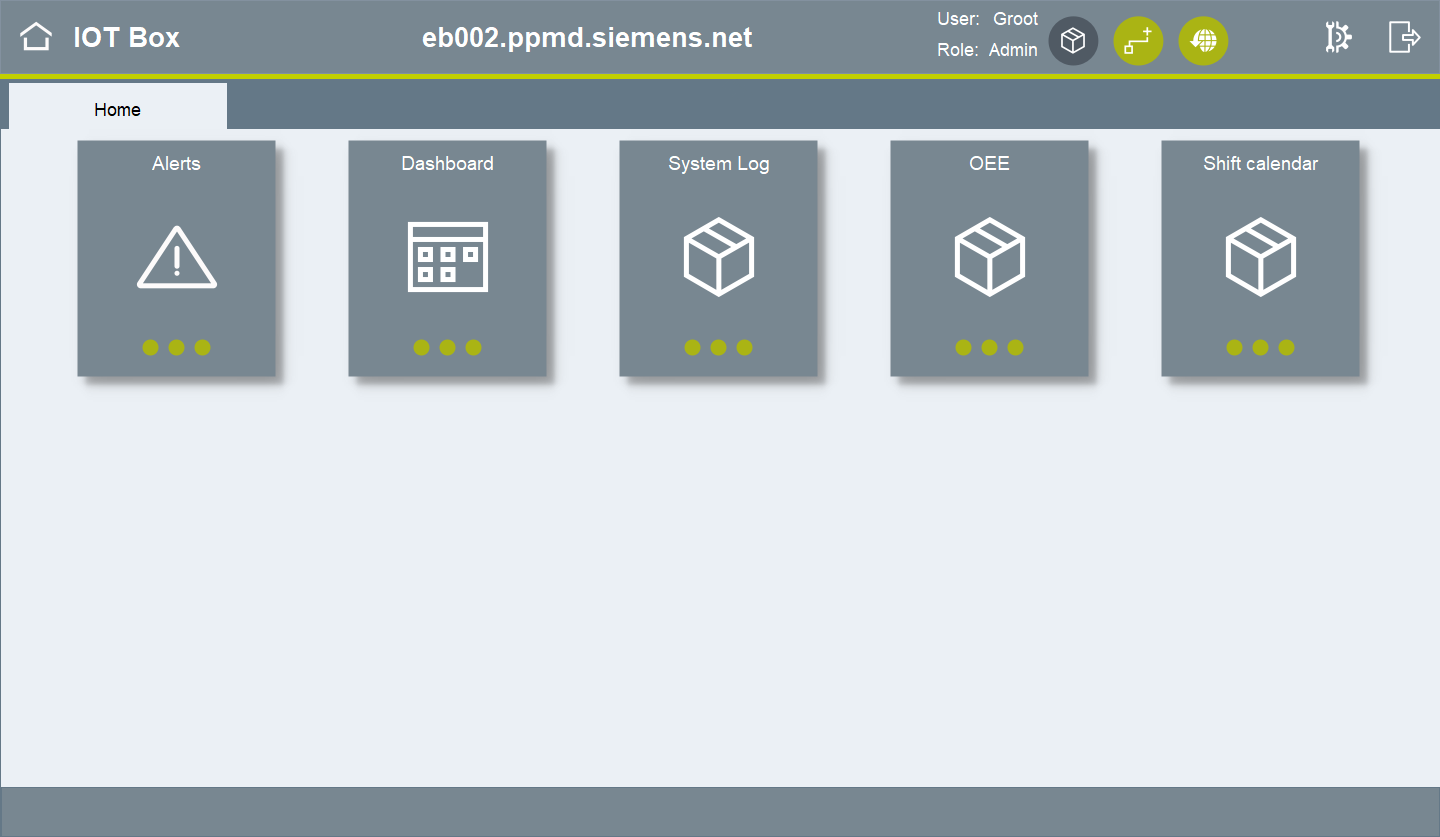Screen dimensions: 1440x837
Task: Click the IOT Box title text
Action: pos(126,38)
